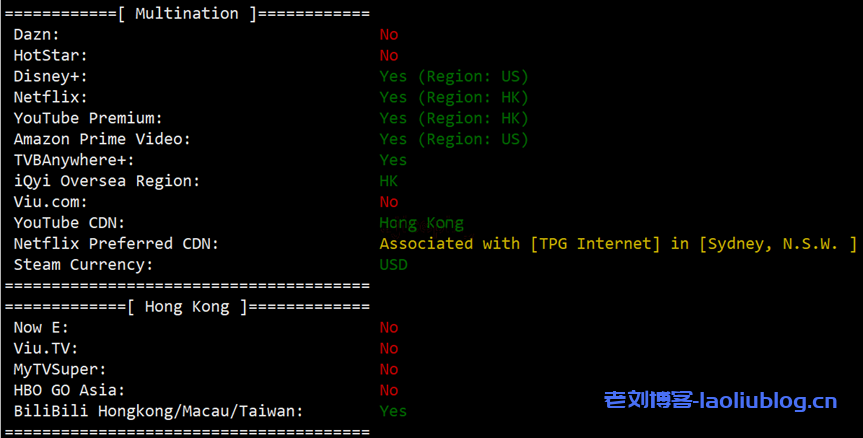Click the red No result beside Viu.TV
This screenshot has height=438, width=863.
click(388, 349)
